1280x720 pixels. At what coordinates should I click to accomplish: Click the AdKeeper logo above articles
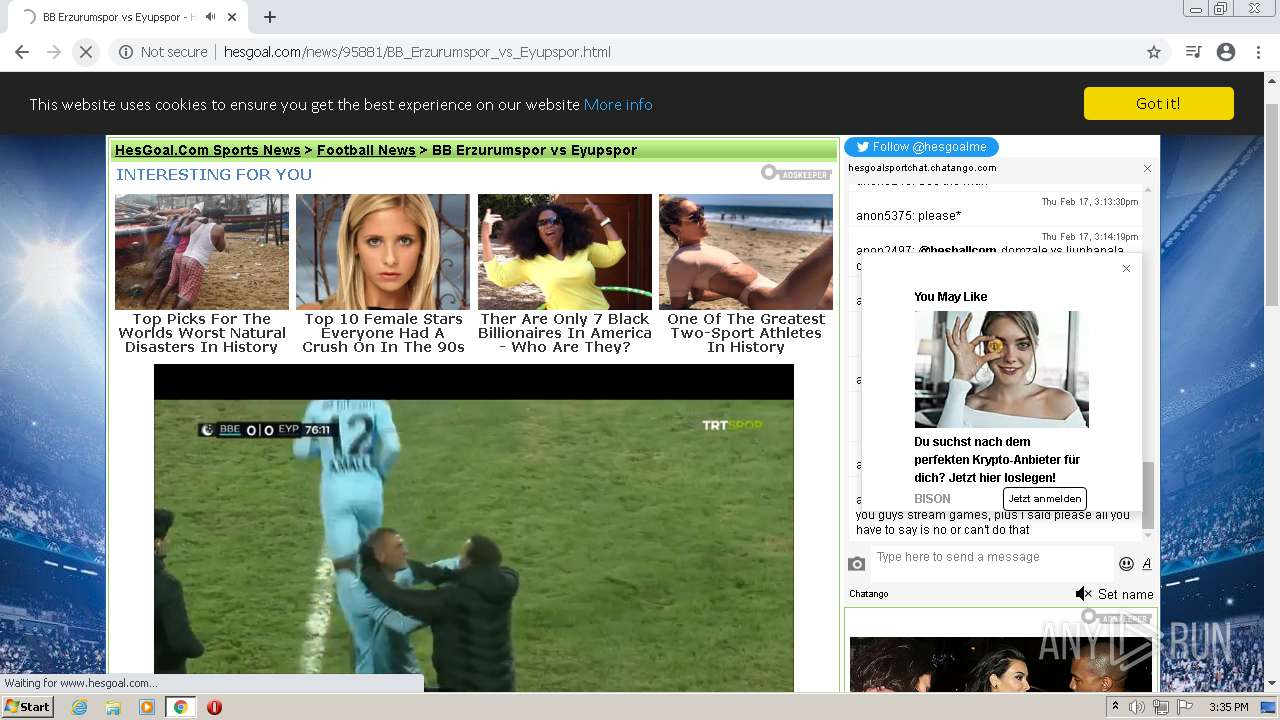tap(796, 173)
